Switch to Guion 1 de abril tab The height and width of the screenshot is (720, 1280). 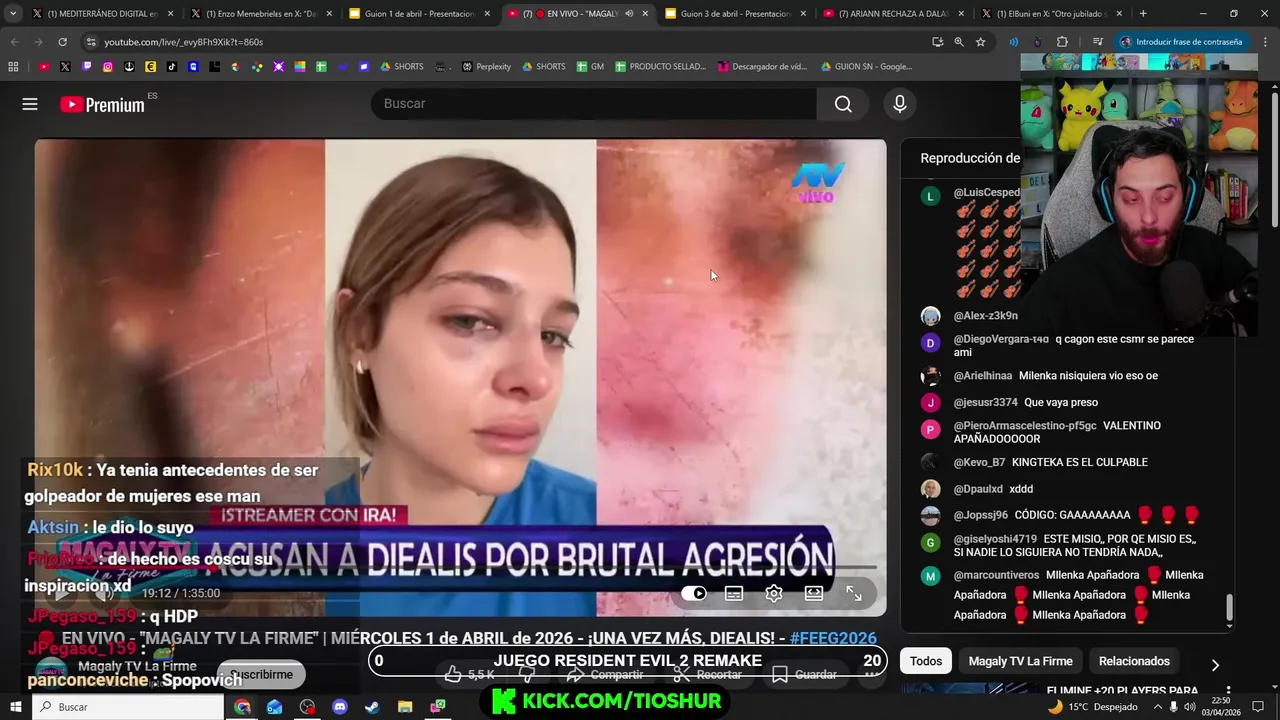coord(419,14)
